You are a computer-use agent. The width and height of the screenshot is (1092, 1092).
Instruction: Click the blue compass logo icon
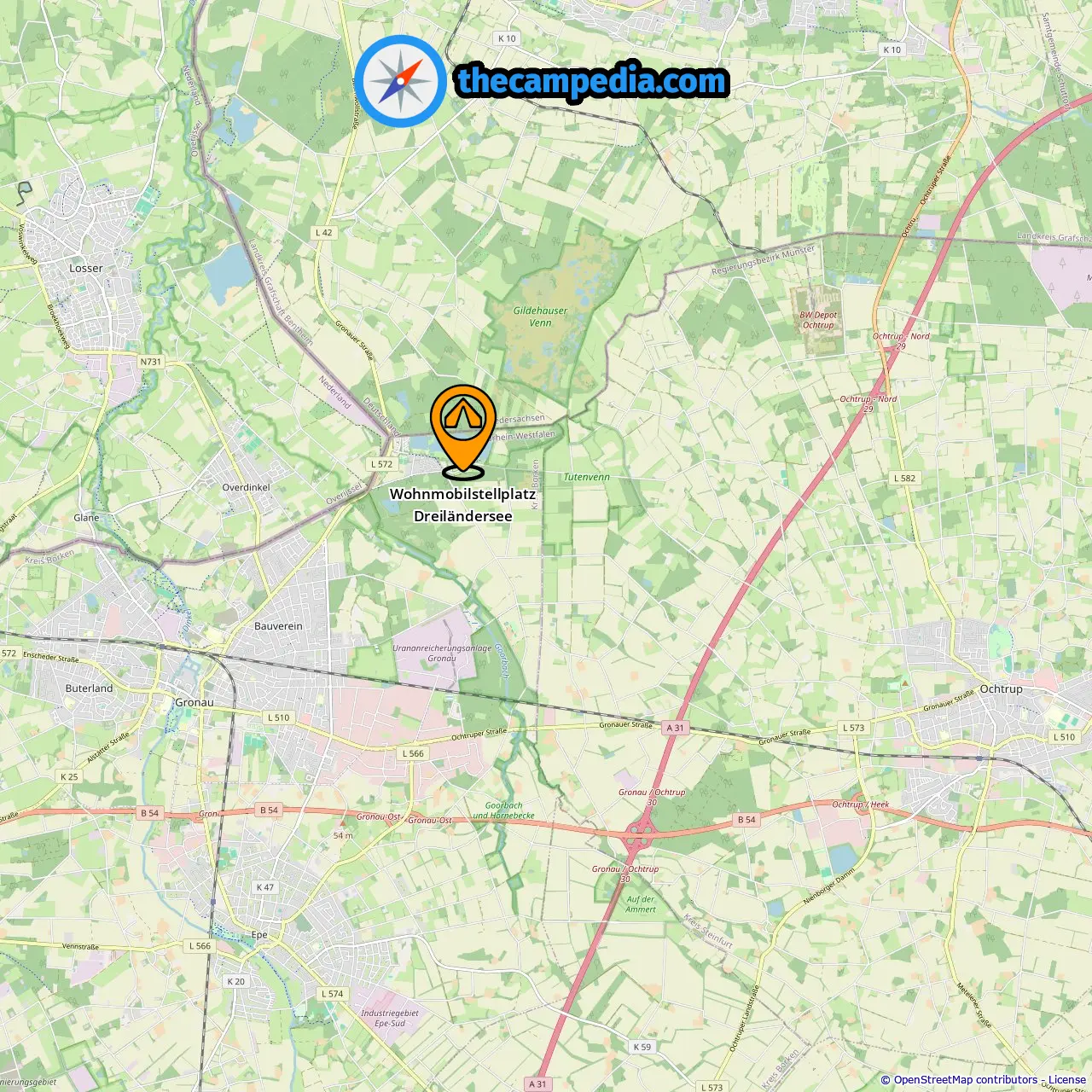(x=400, y=82)
